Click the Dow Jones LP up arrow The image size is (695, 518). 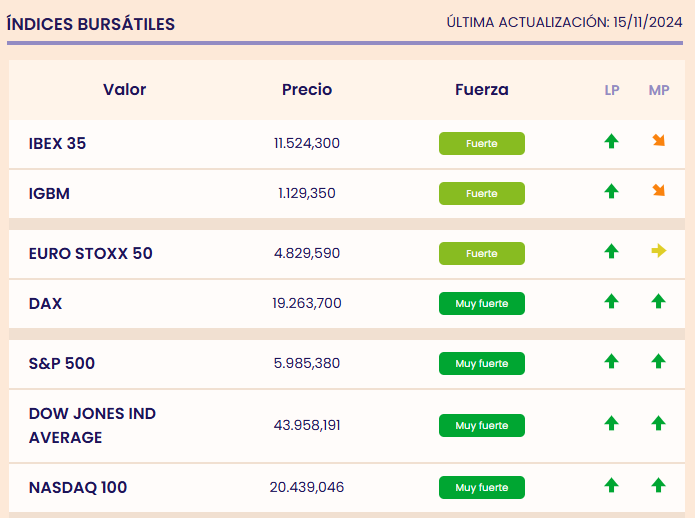(611, 424)
